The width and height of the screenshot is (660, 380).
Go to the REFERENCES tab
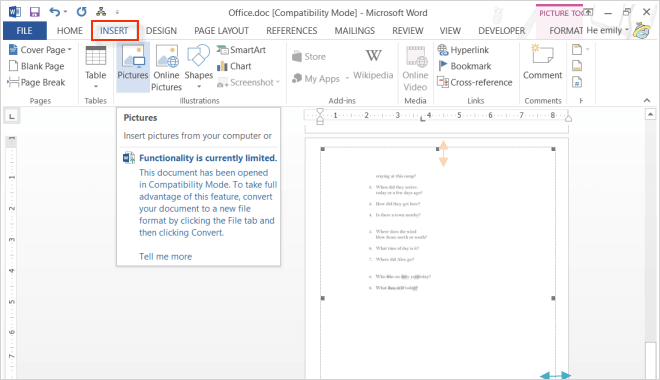tap(292, 31)
